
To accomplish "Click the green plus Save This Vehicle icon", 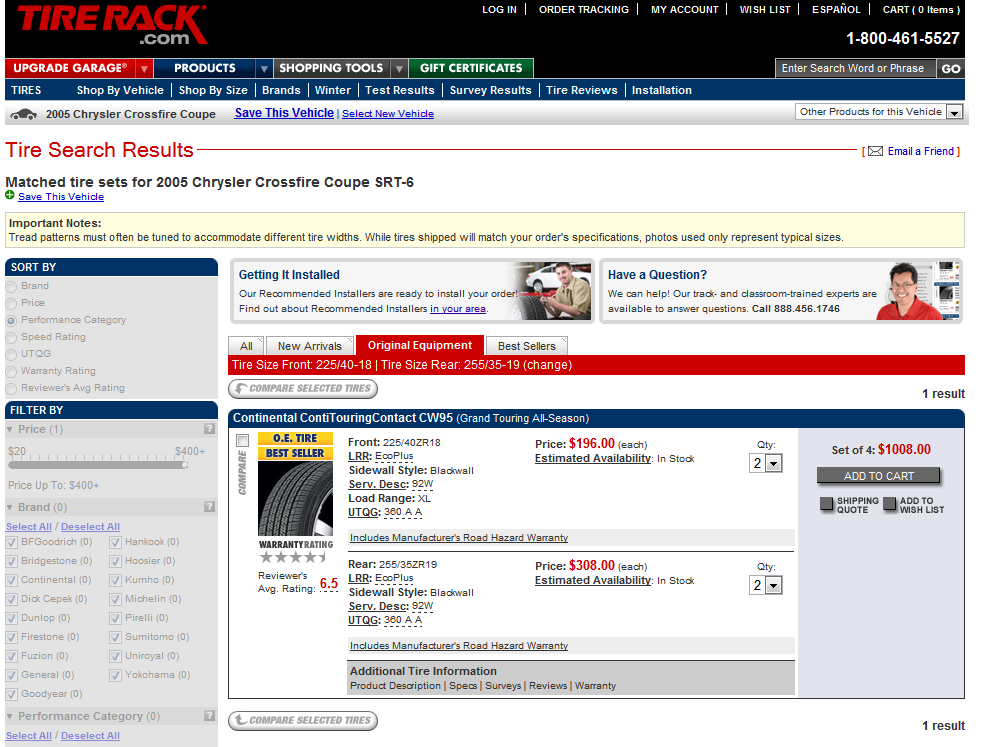I will 10,195.
